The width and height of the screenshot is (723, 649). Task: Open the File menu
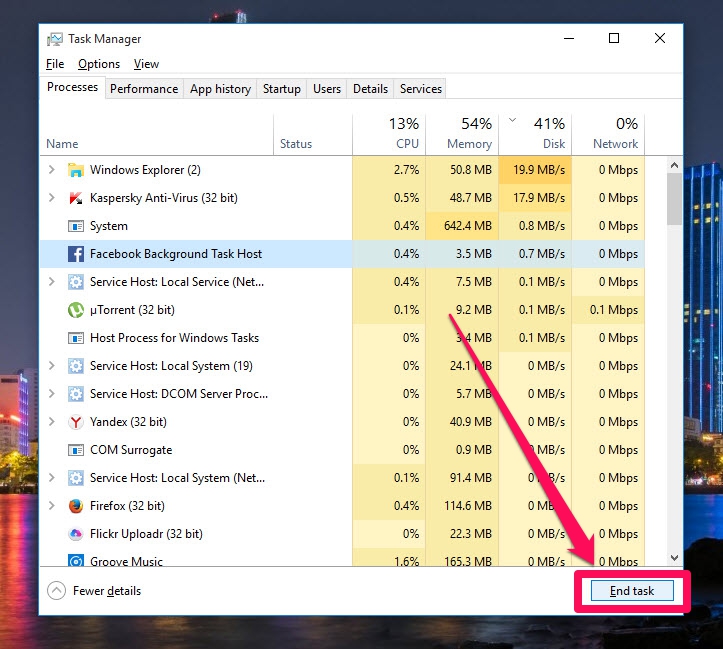[x=55, y=64]
